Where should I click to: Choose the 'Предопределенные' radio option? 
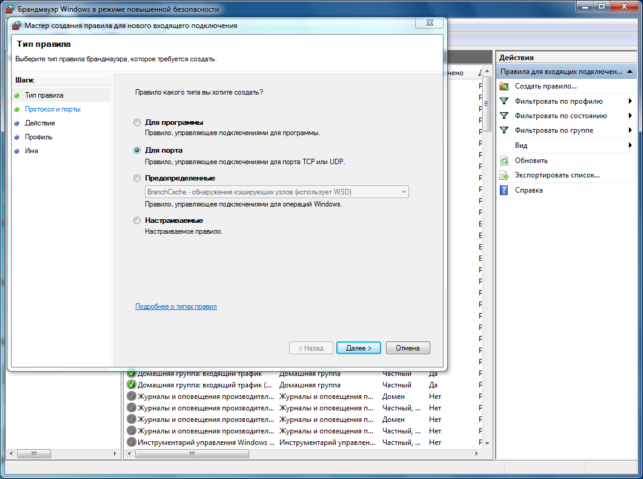[x=137, y=178]
